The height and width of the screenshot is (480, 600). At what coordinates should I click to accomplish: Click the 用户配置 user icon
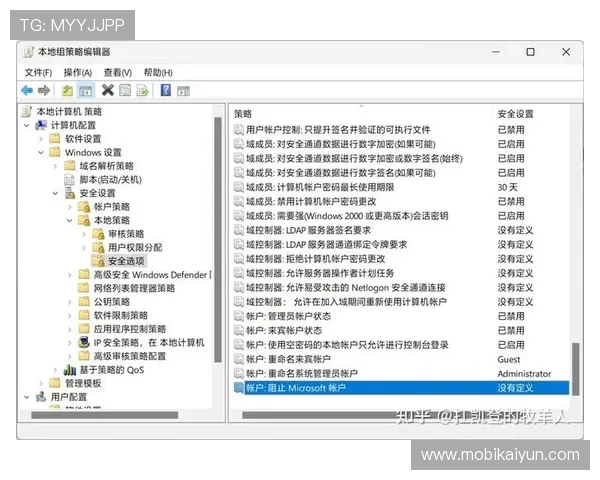click(x=41, y=397)
